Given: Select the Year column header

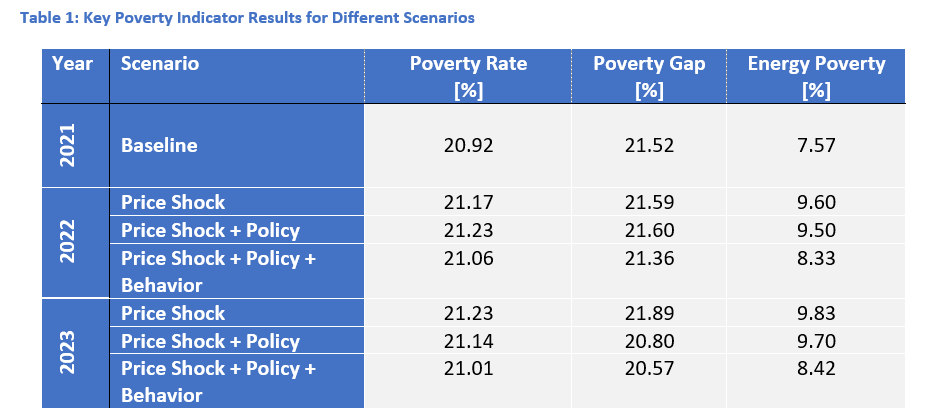Looking at the screenshot, I should (71, 64).
